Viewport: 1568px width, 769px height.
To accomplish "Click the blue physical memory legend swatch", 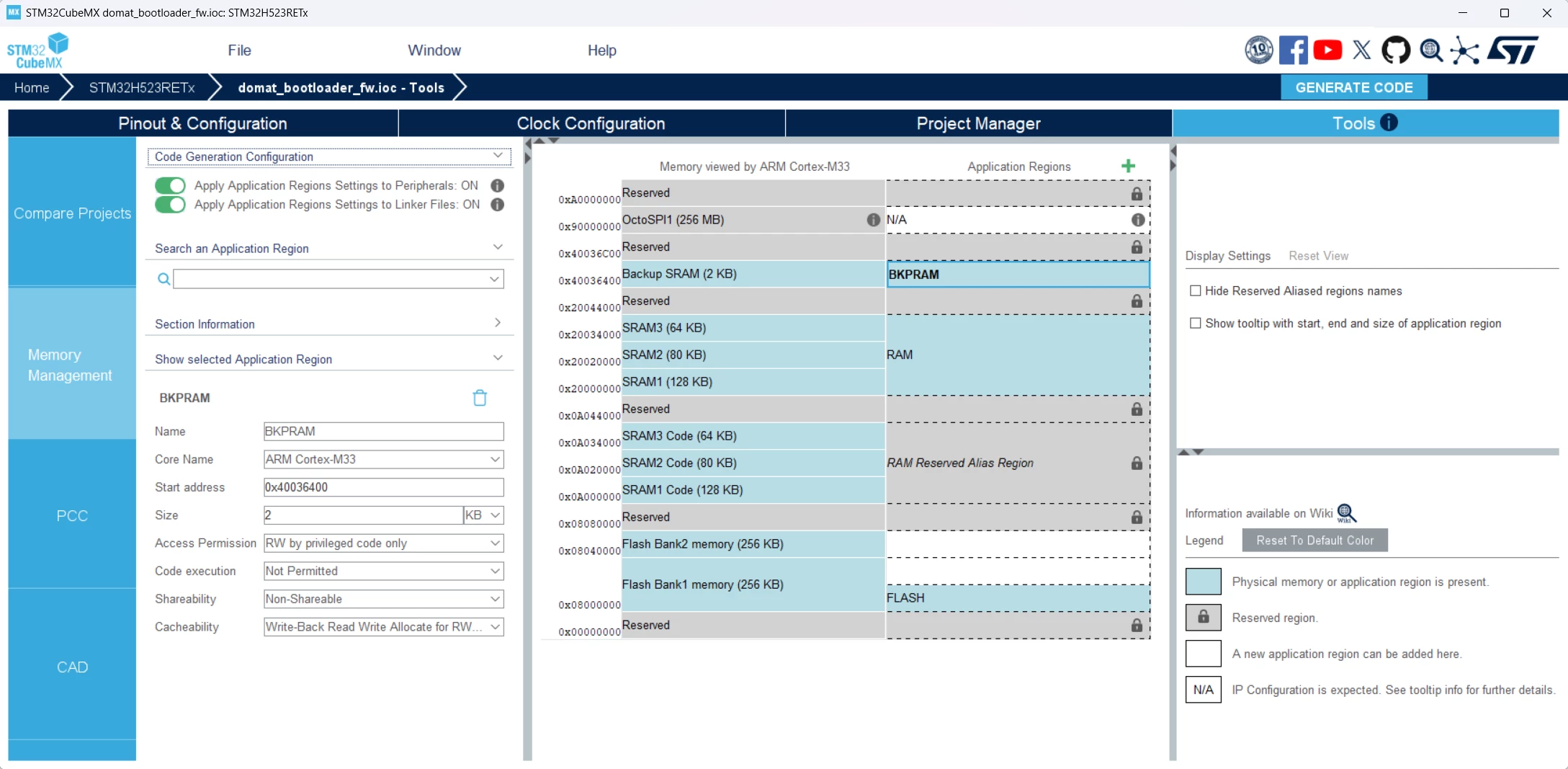I will coord(1204,582).
